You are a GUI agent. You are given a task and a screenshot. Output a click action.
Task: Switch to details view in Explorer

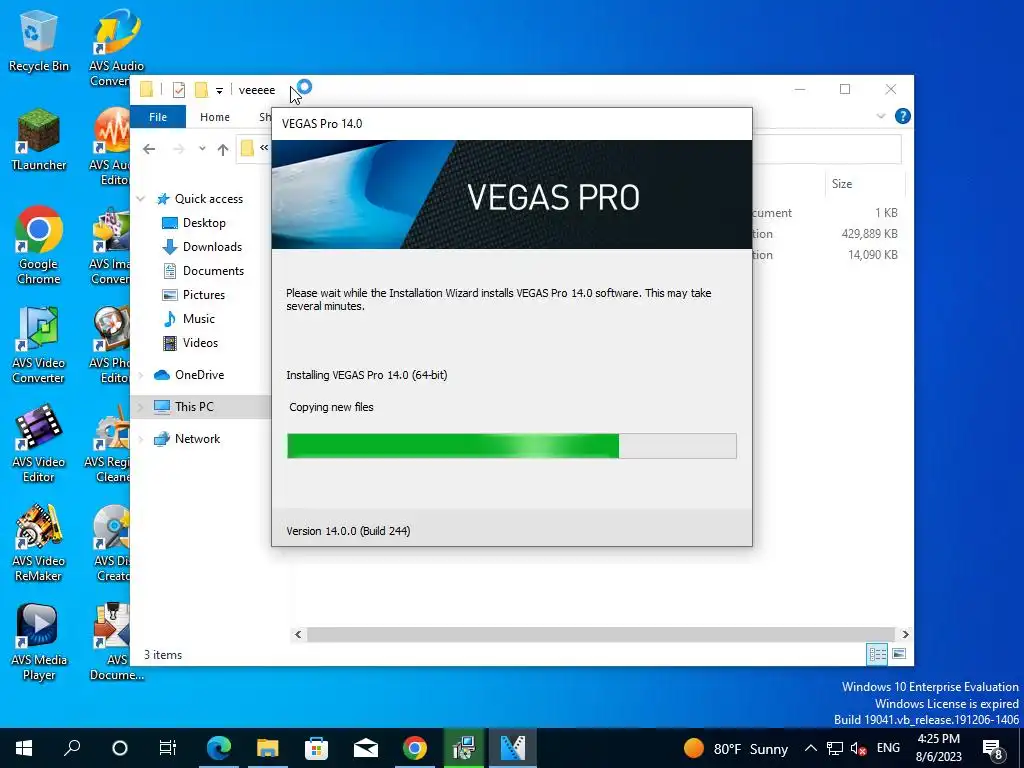coord(877,654)
